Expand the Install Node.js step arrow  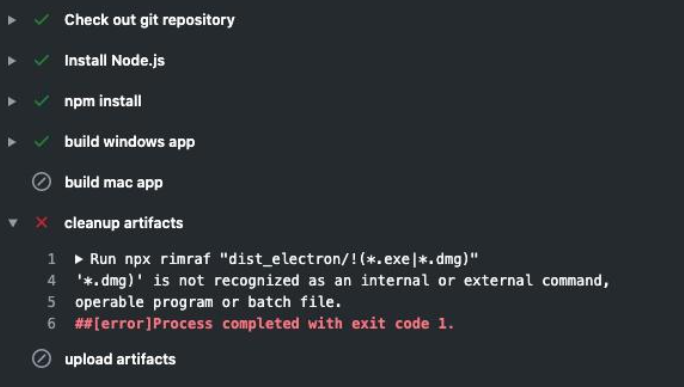(x=12, y=61)
